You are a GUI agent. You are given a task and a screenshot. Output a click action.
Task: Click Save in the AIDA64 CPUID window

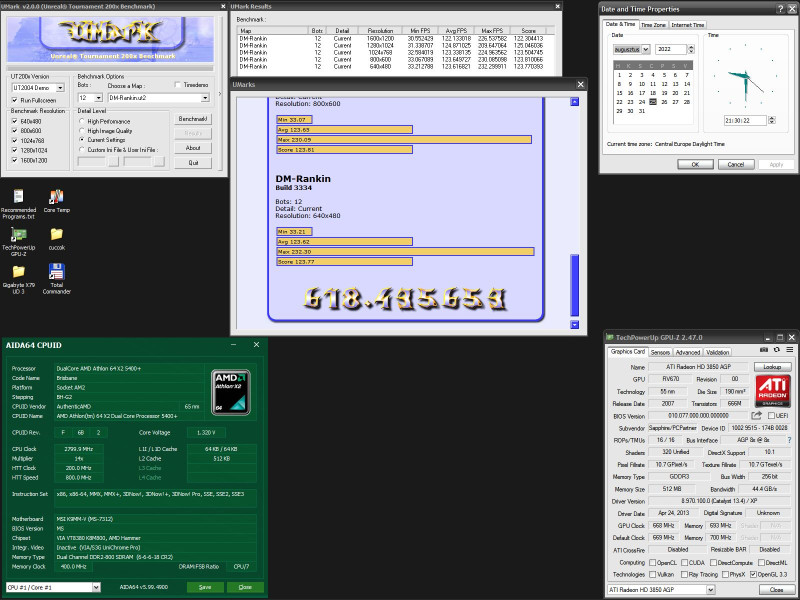point(205,587)
